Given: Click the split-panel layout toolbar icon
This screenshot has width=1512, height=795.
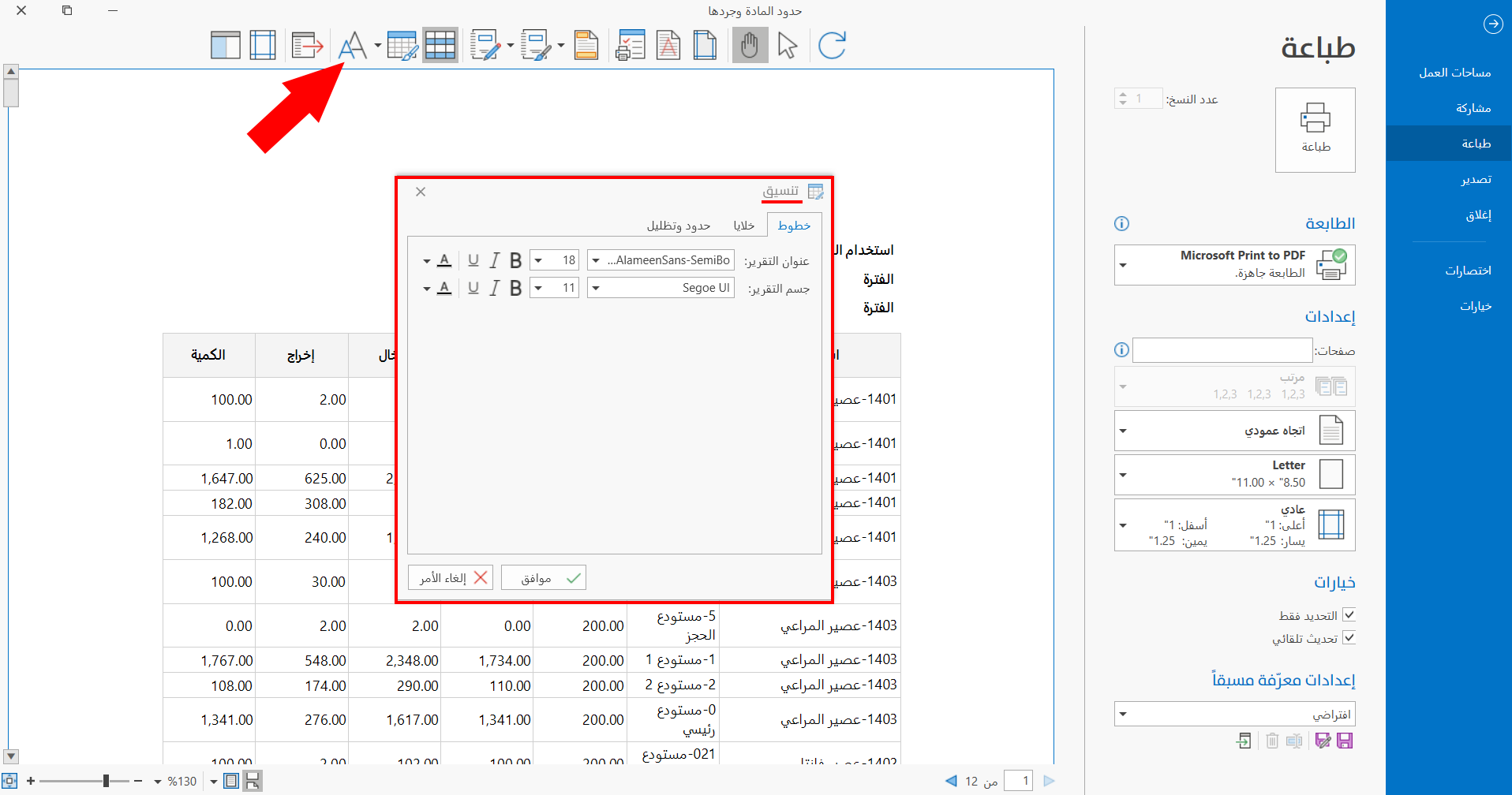Looking at the screenshot, I should (226, 45).
